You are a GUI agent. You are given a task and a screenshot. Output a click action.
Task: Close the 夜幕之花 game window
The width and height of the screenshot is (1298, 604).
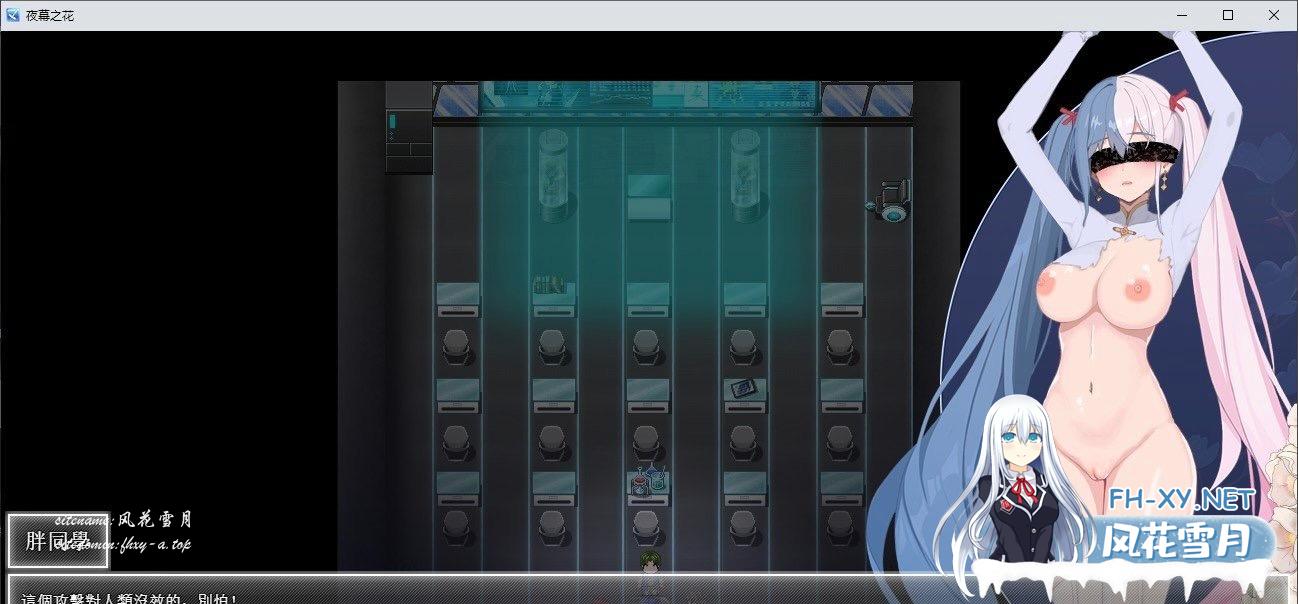1274,15
